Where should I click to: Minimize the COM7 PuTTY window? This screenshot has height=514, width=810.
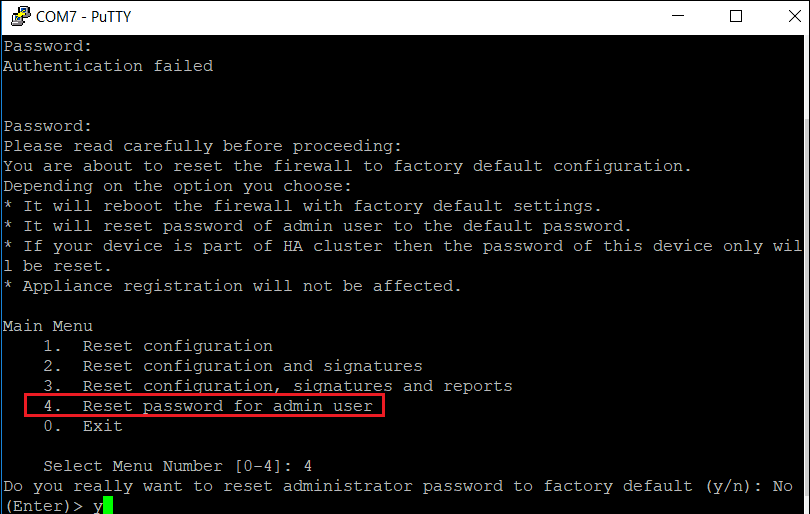click(x=678, y=16)
